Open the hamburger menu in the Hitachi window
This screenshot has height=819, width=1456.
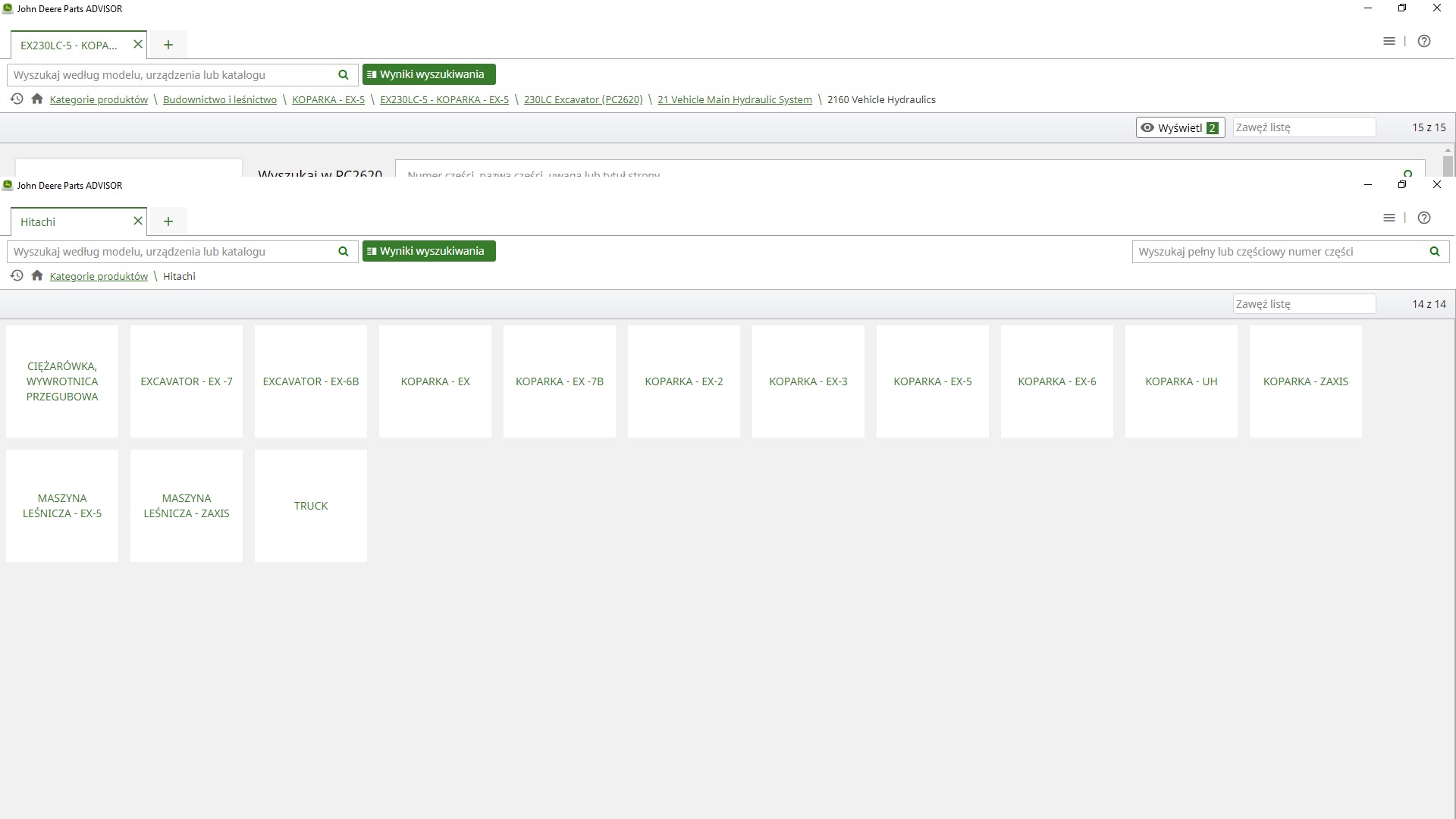point(1389,218)
